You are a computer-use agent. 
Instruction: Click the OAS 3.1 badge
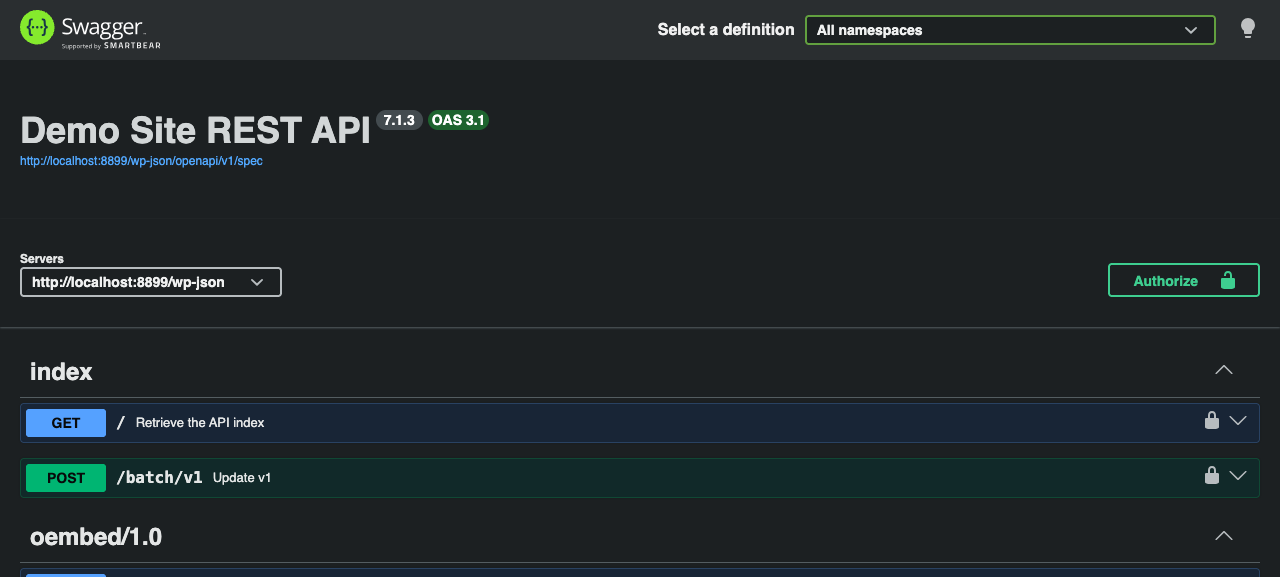click(x=458, y=120)
